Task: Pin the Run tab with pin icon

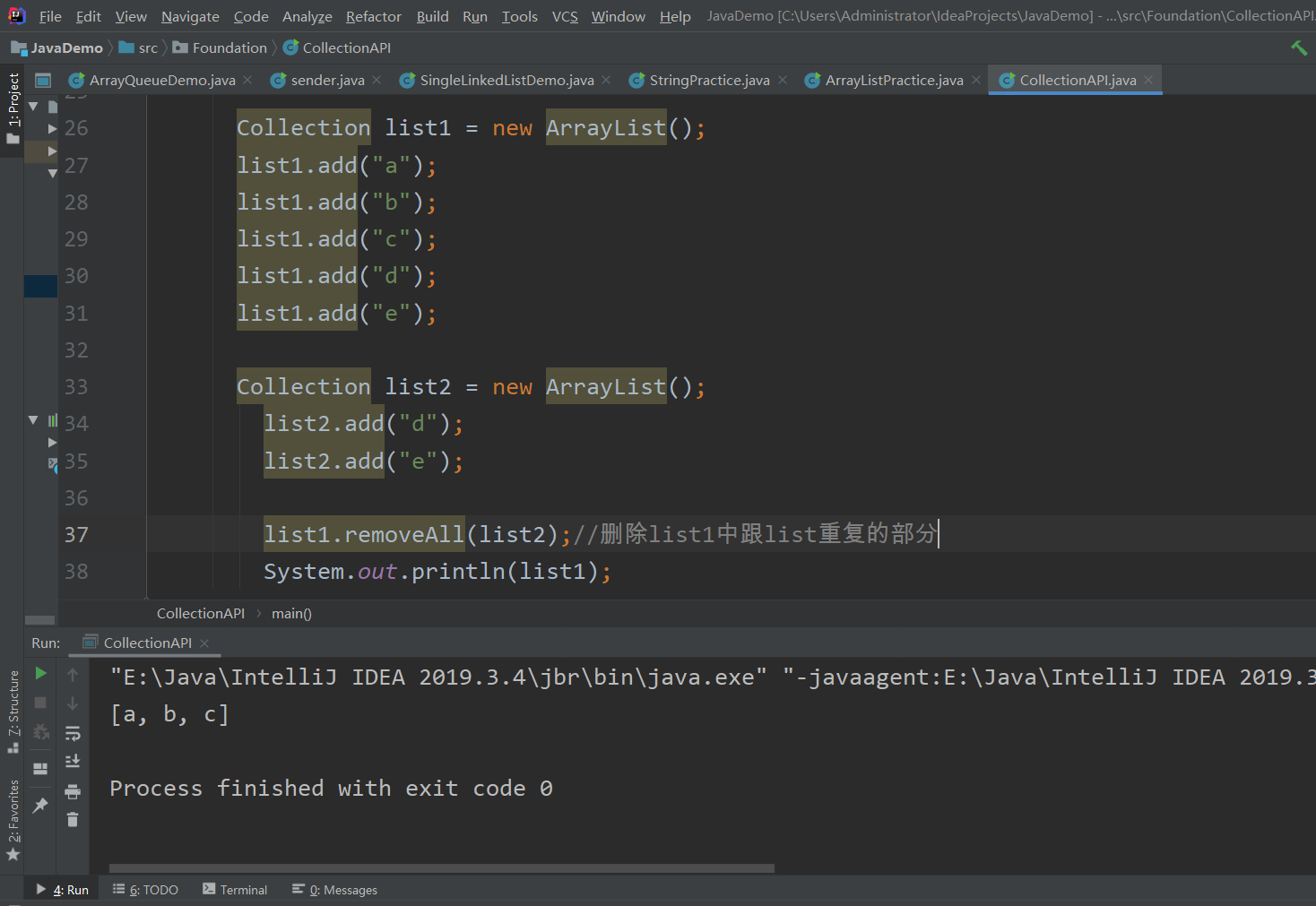Action: [x=40, y=805]
